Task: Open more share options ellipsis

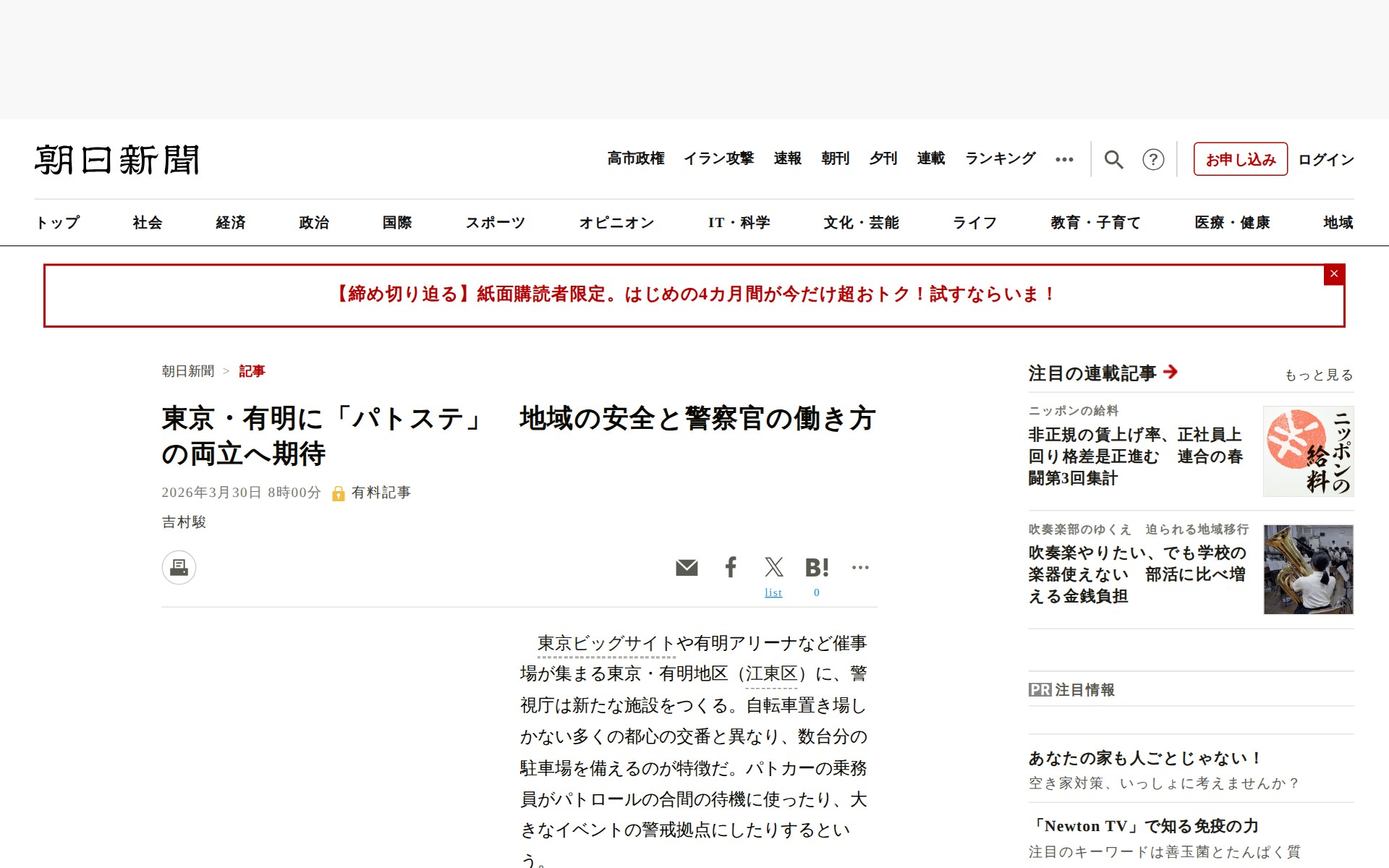Action: [x=860, y=568]
